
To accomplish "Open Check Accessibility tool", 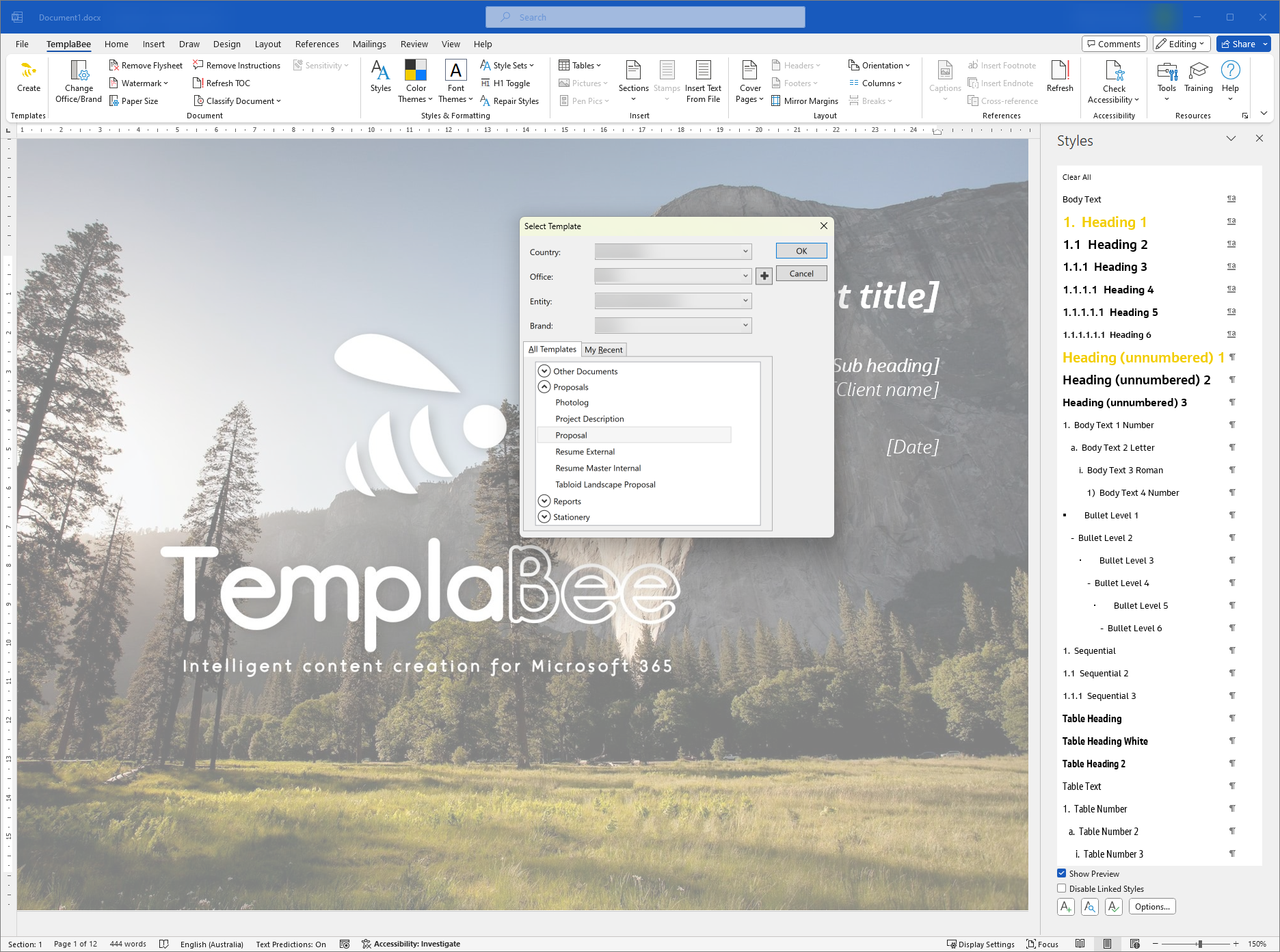I will tap(1114, 81).
